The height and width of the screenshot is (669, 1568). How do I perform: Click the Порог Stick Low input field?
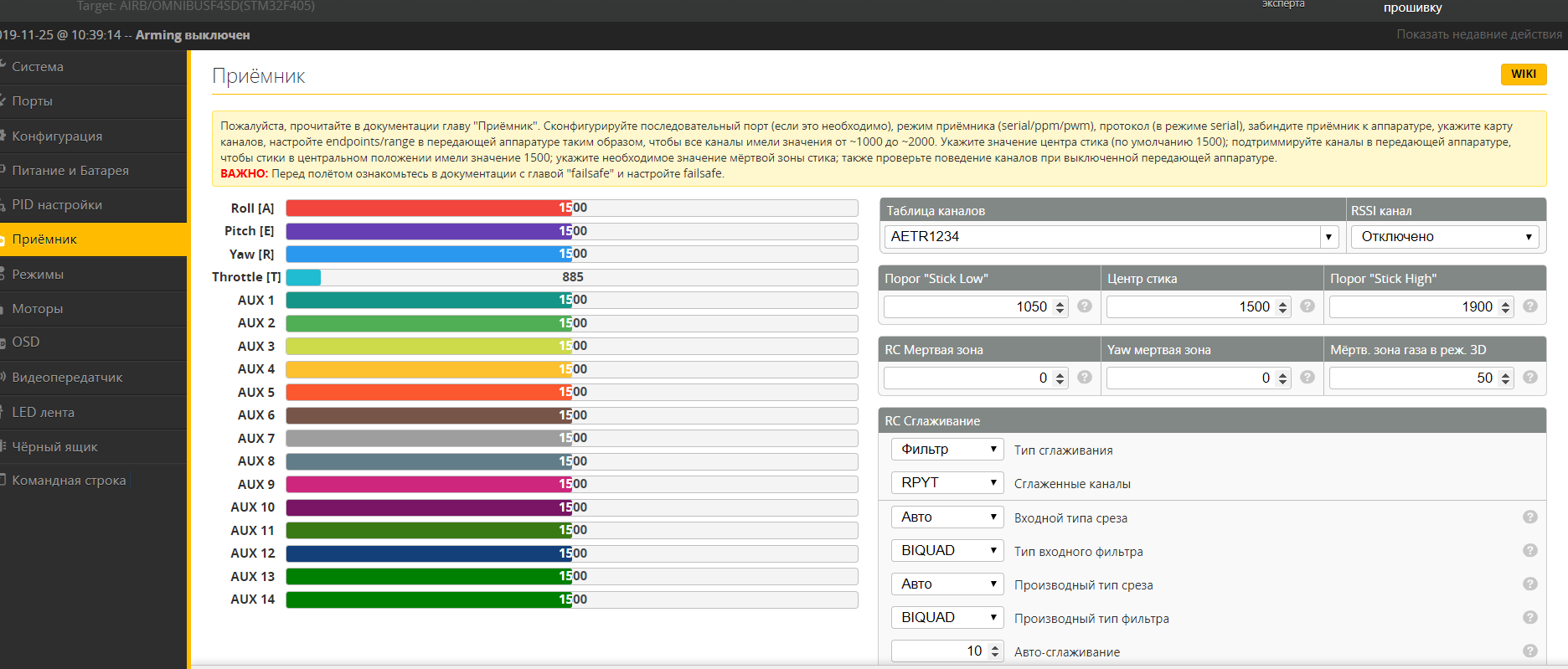[967, 307]
